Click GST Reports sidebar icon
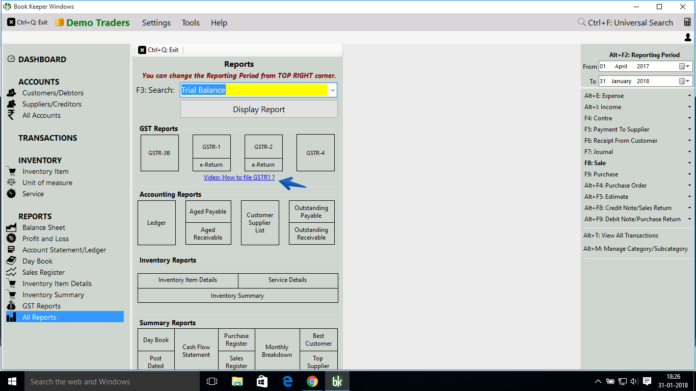This screenshot has width=696, height=391. point(12,306)
